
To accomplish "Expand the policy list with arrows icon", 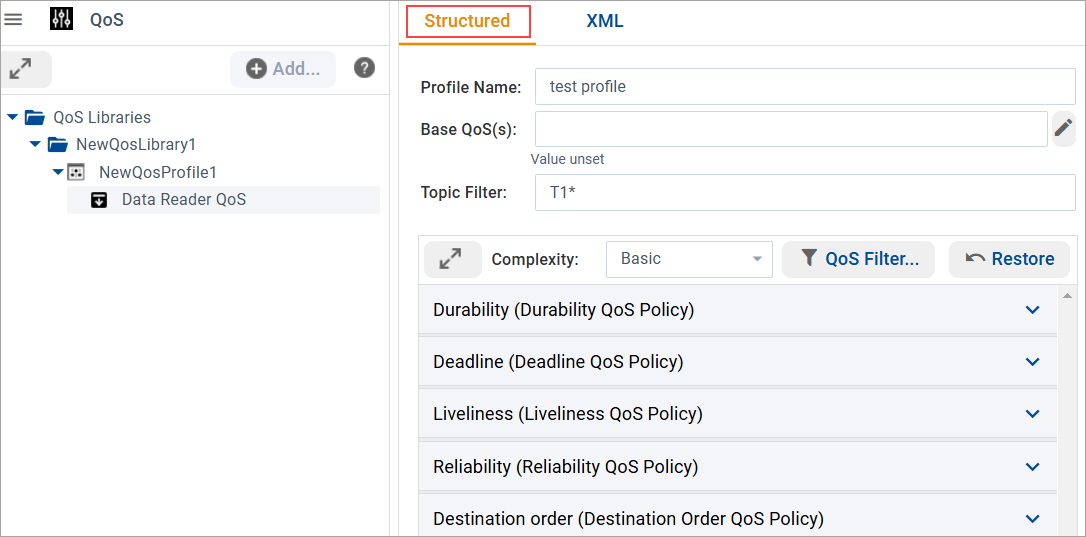I will (x=452, y=259).
